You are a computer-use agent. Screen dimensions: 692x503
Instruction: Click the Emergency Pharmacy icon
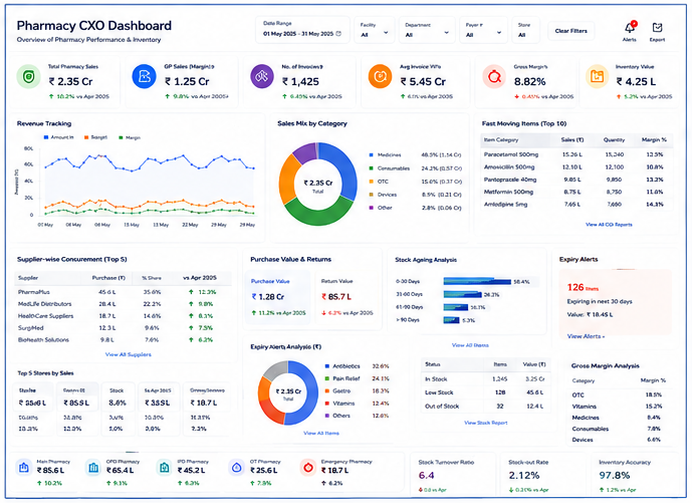click(x=308, y=467)
